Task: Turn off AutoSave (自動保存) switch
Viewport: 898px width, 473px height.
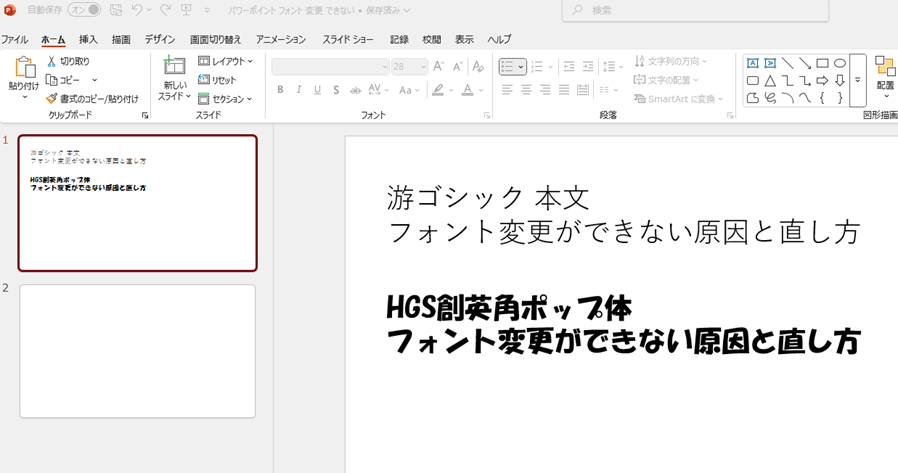Action: 84,10
